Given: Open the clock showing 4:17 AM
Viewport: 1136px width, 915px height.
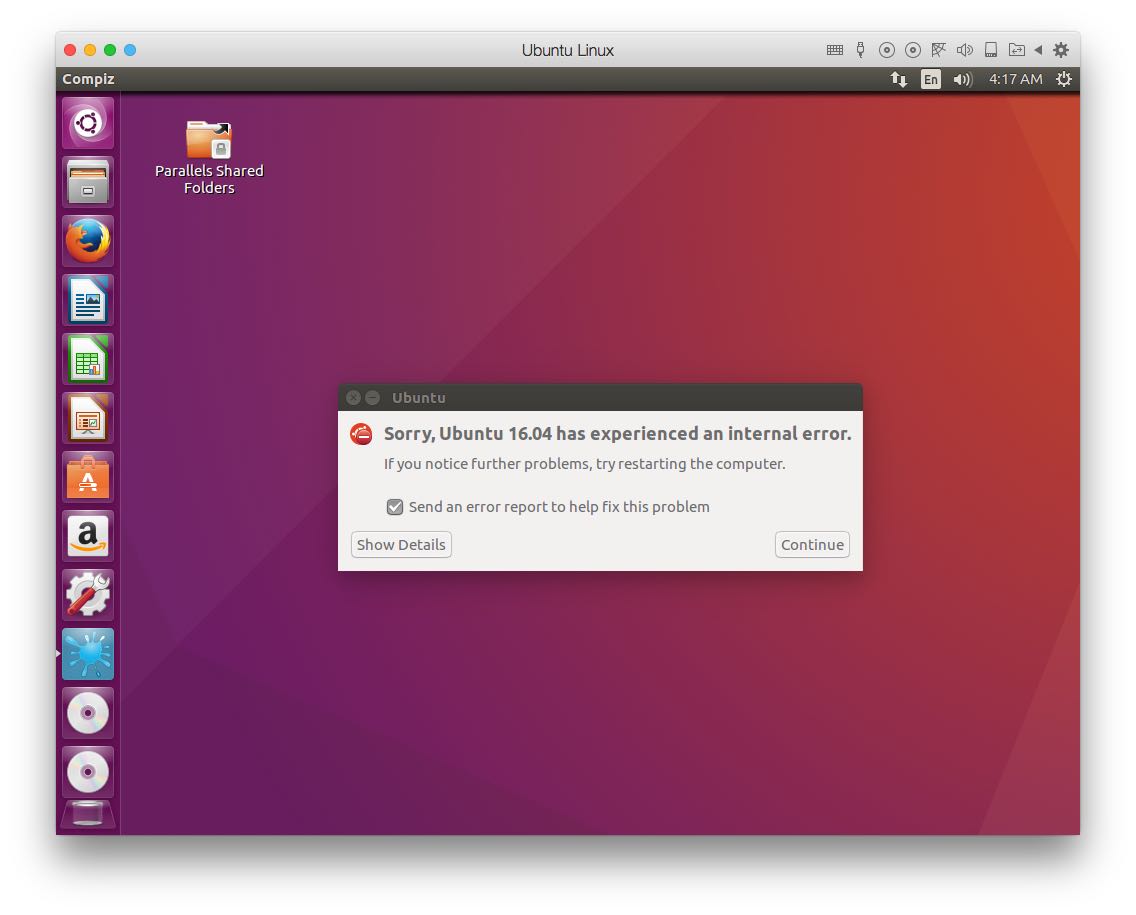Looking at the screenshot, I should point(1016,79).
